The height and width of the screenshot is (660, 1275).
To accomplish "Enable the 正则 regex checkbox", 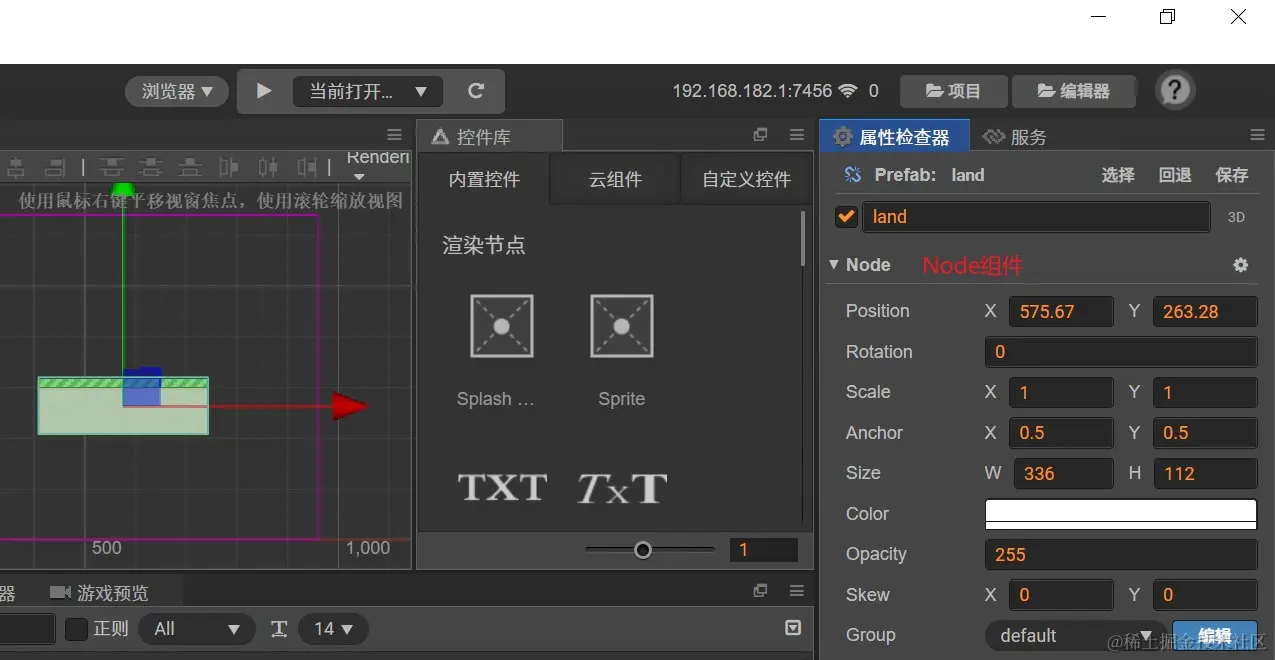I will coord(76,629).
